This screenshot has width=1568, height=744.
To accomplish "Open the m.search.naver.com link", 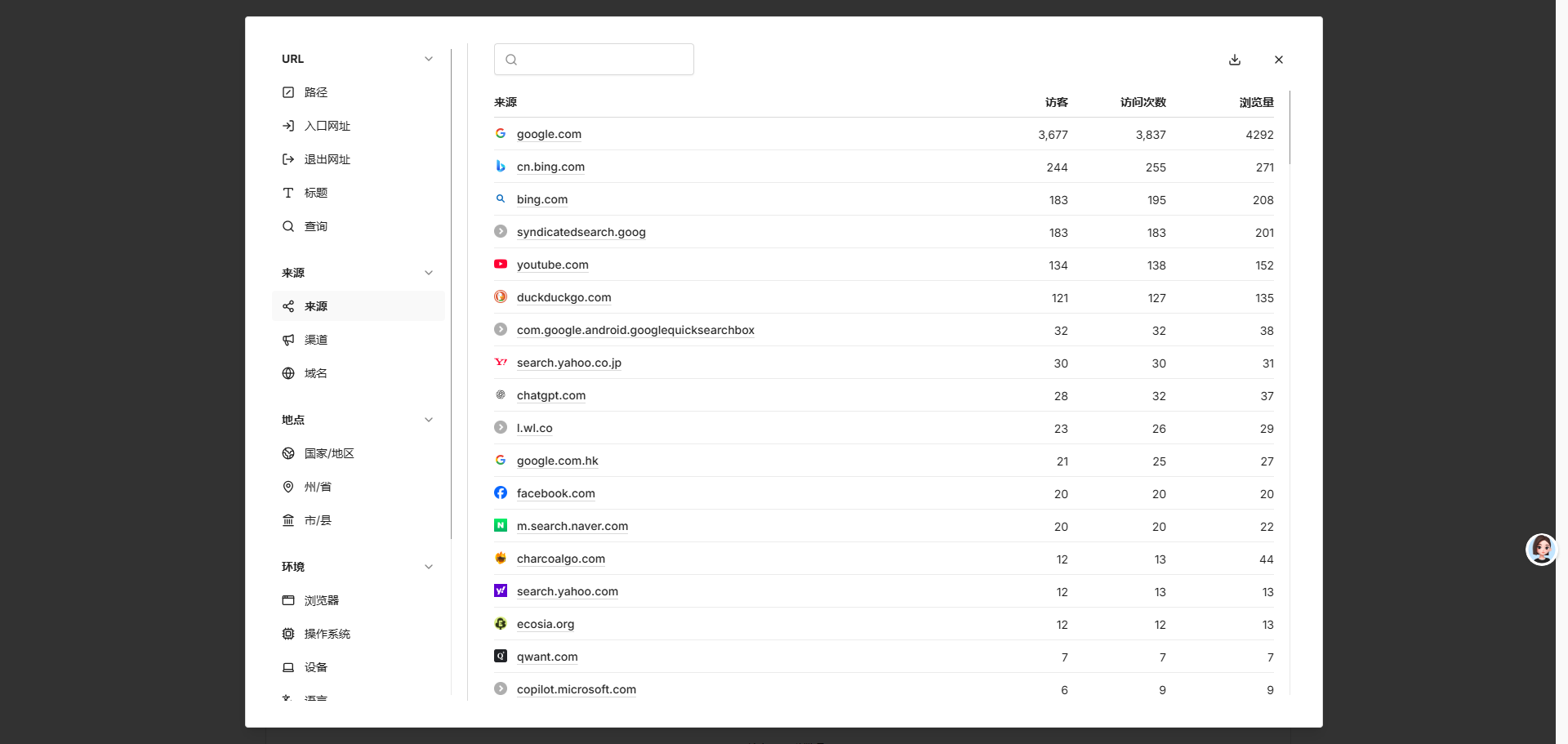I will pyautogui.click(x=572, y=526).
